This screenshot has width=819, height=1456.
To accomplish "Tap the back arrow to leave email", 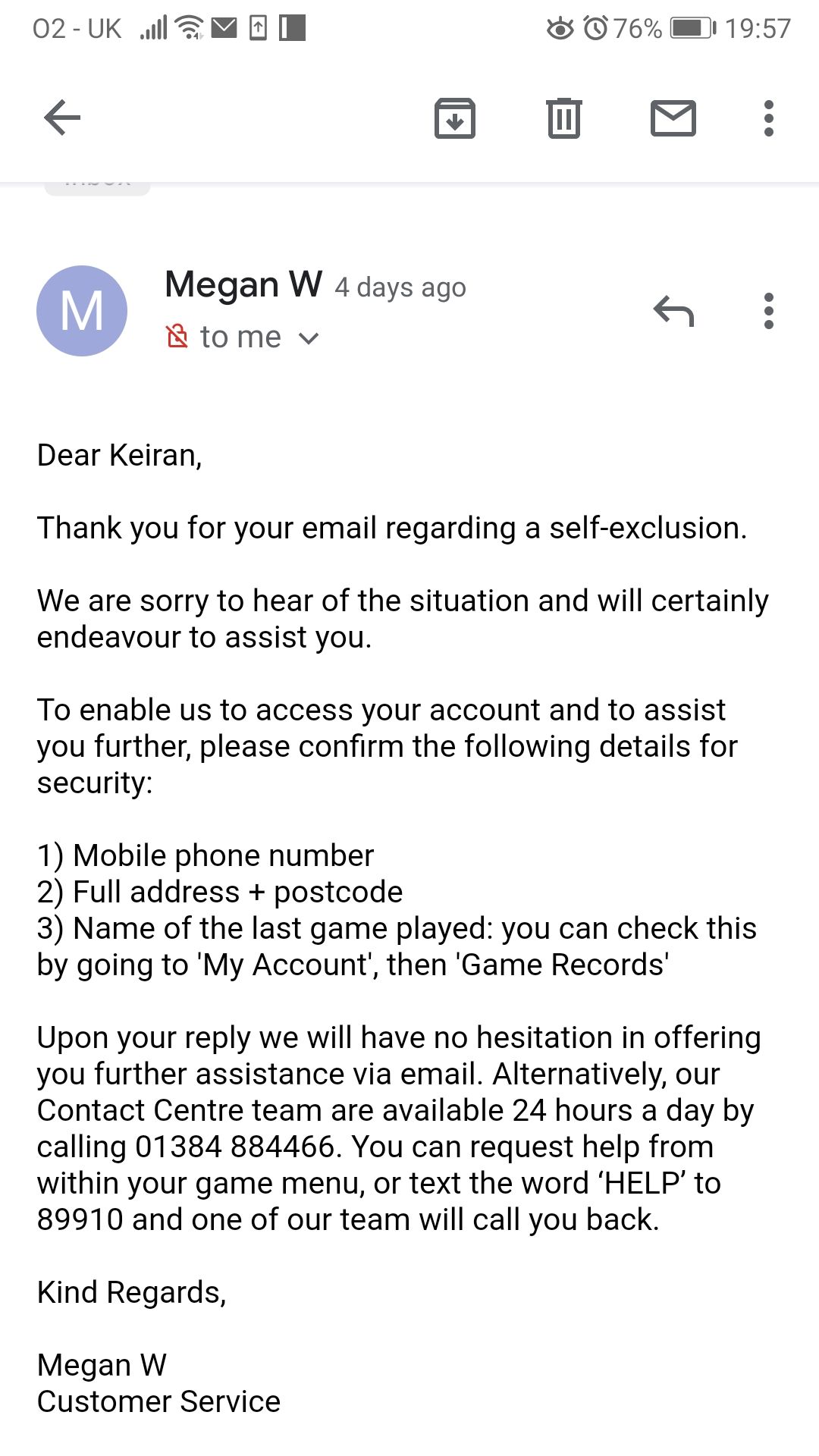I will [62, 118].
